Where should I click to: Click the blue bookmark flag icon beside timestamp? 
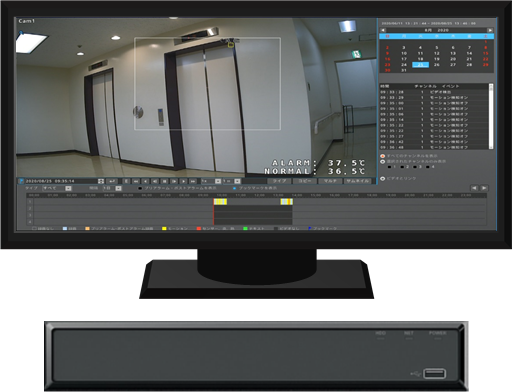point(21,181)
